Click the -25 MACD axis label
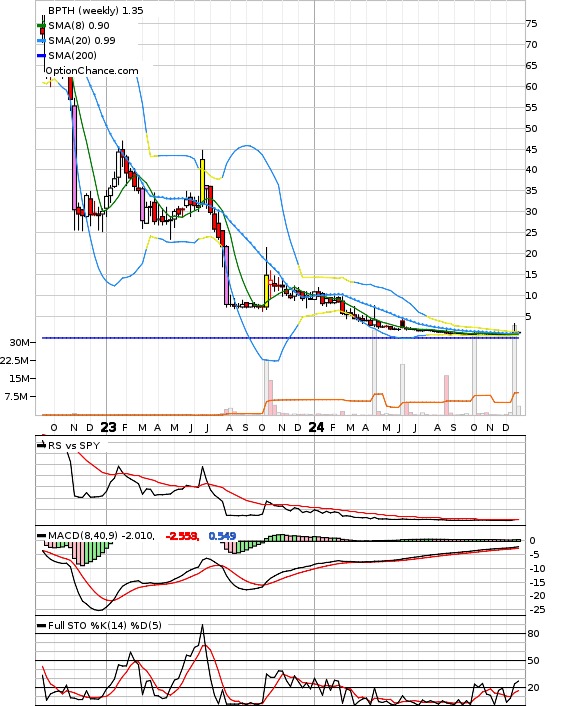Image resolution: width=566 pixels, height=706 pixels. click(536, 610)
